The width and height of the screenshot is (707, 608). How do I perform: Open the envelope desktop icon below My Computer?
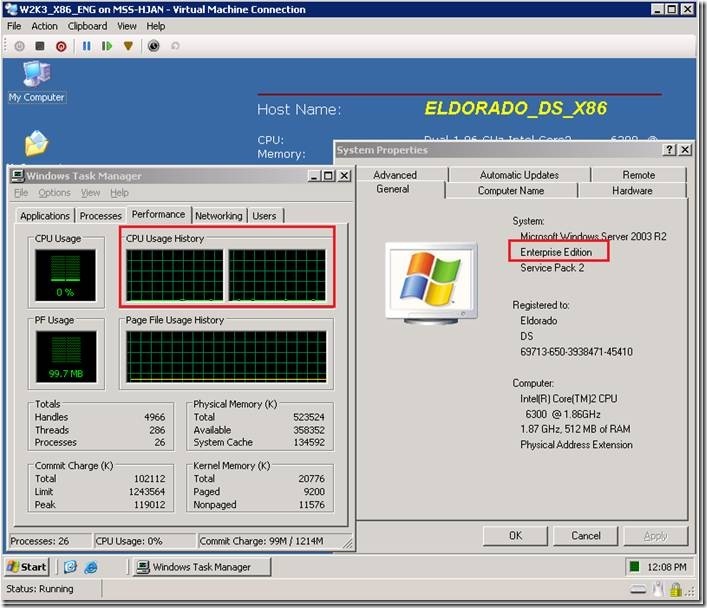tap(36, 143)
